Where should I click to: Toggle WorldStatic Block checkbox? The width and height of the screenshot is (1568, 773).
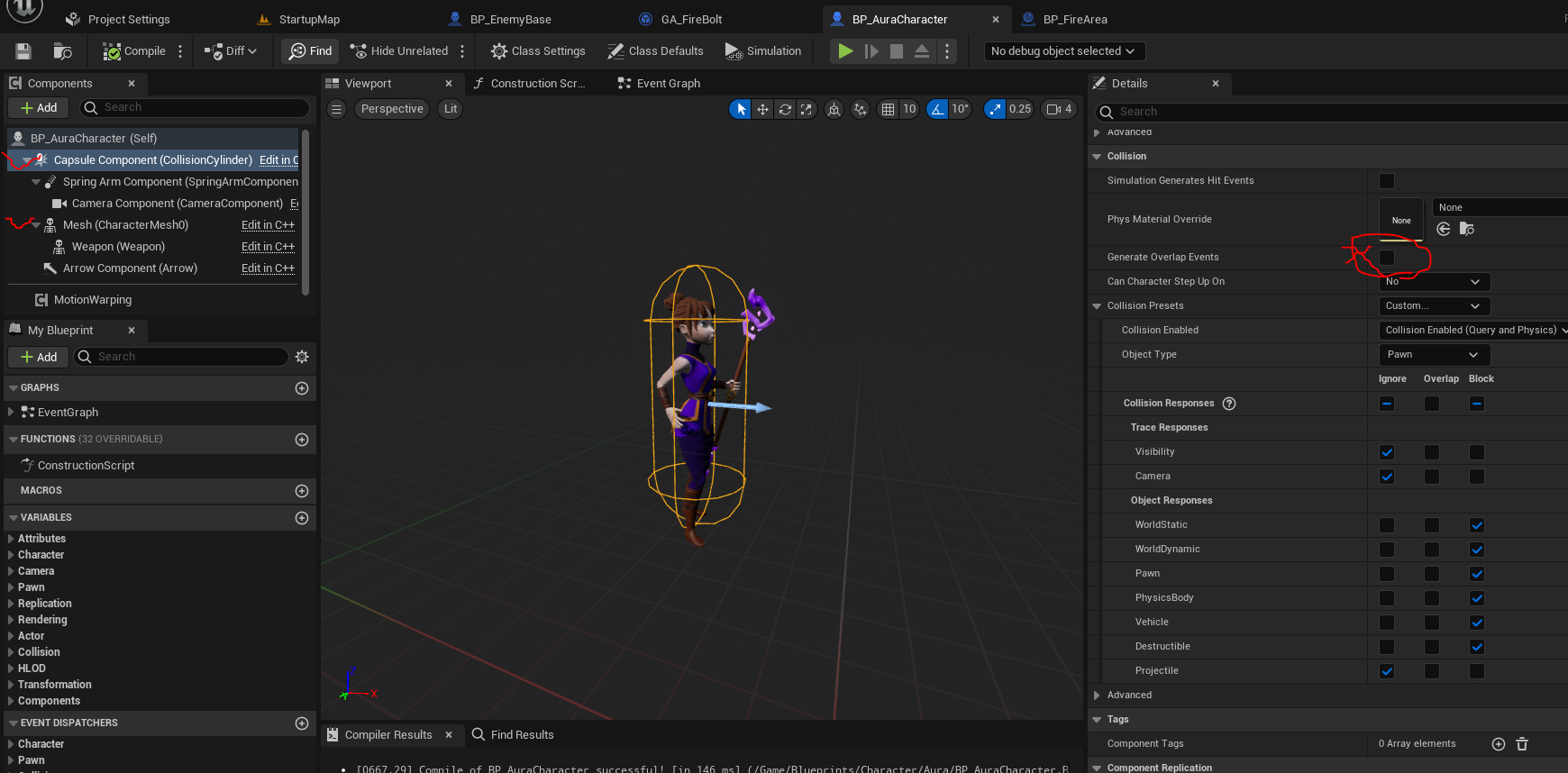1477,525
